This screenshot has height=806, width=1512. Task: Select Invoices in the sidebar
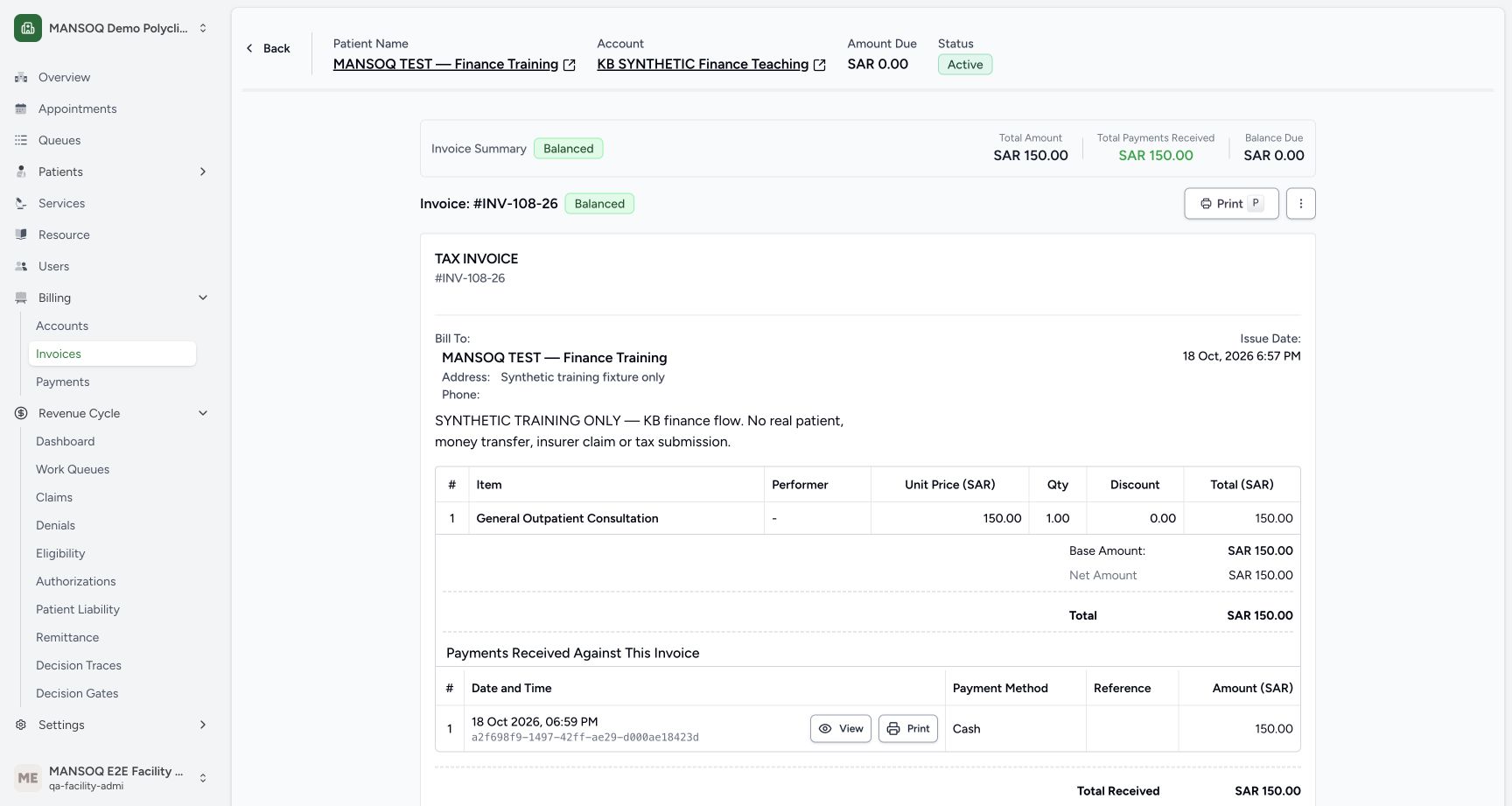click(112, 354)
